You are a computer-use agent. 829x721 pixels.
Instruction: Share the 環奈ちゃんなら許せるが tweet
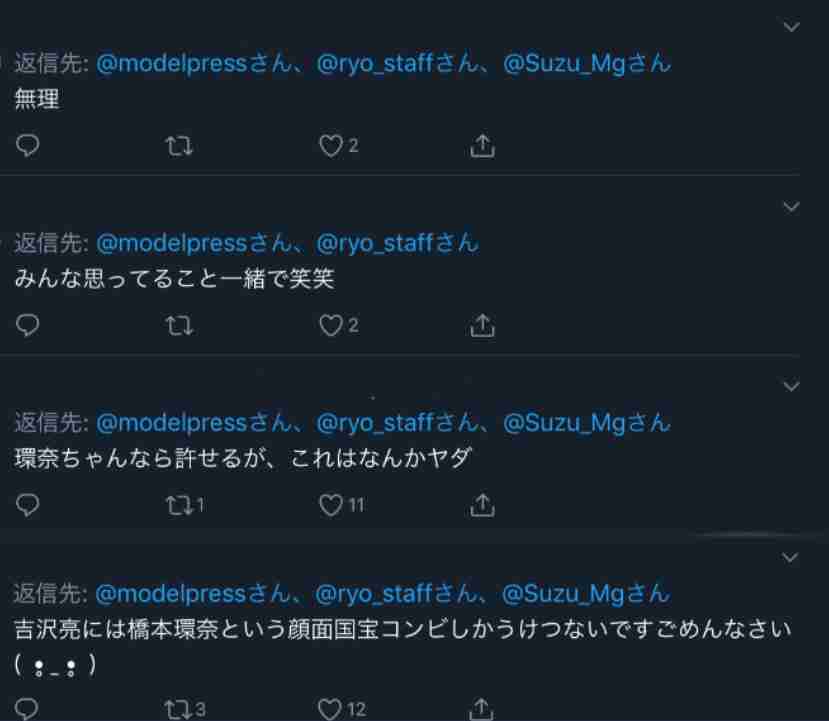point(482,505)
